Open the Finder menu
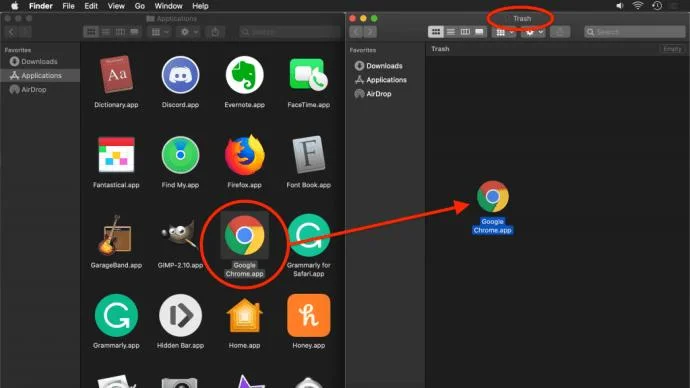 click(41, 6)
